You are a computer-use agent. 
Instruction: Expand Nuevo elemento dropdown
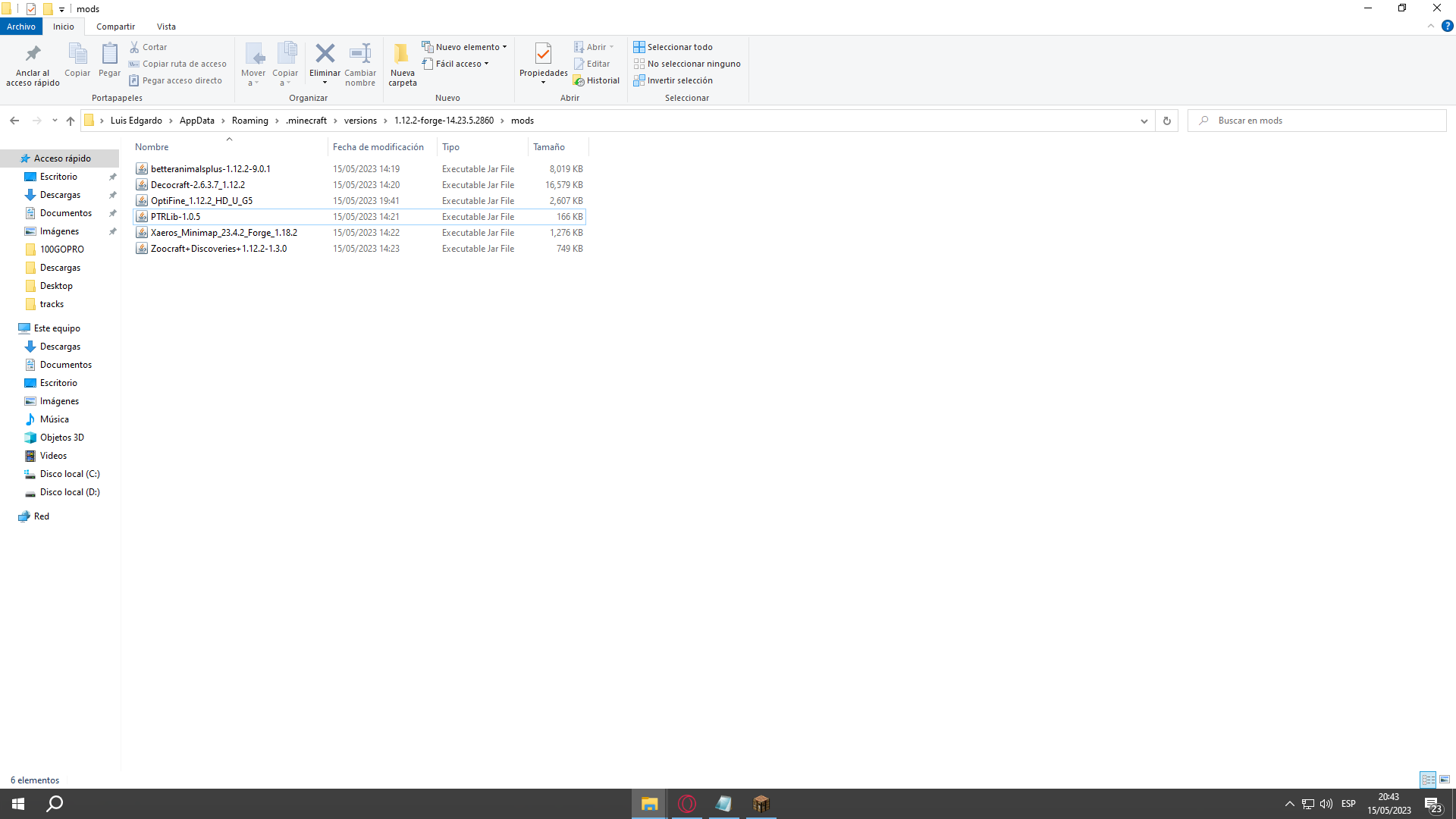point(464,47)
